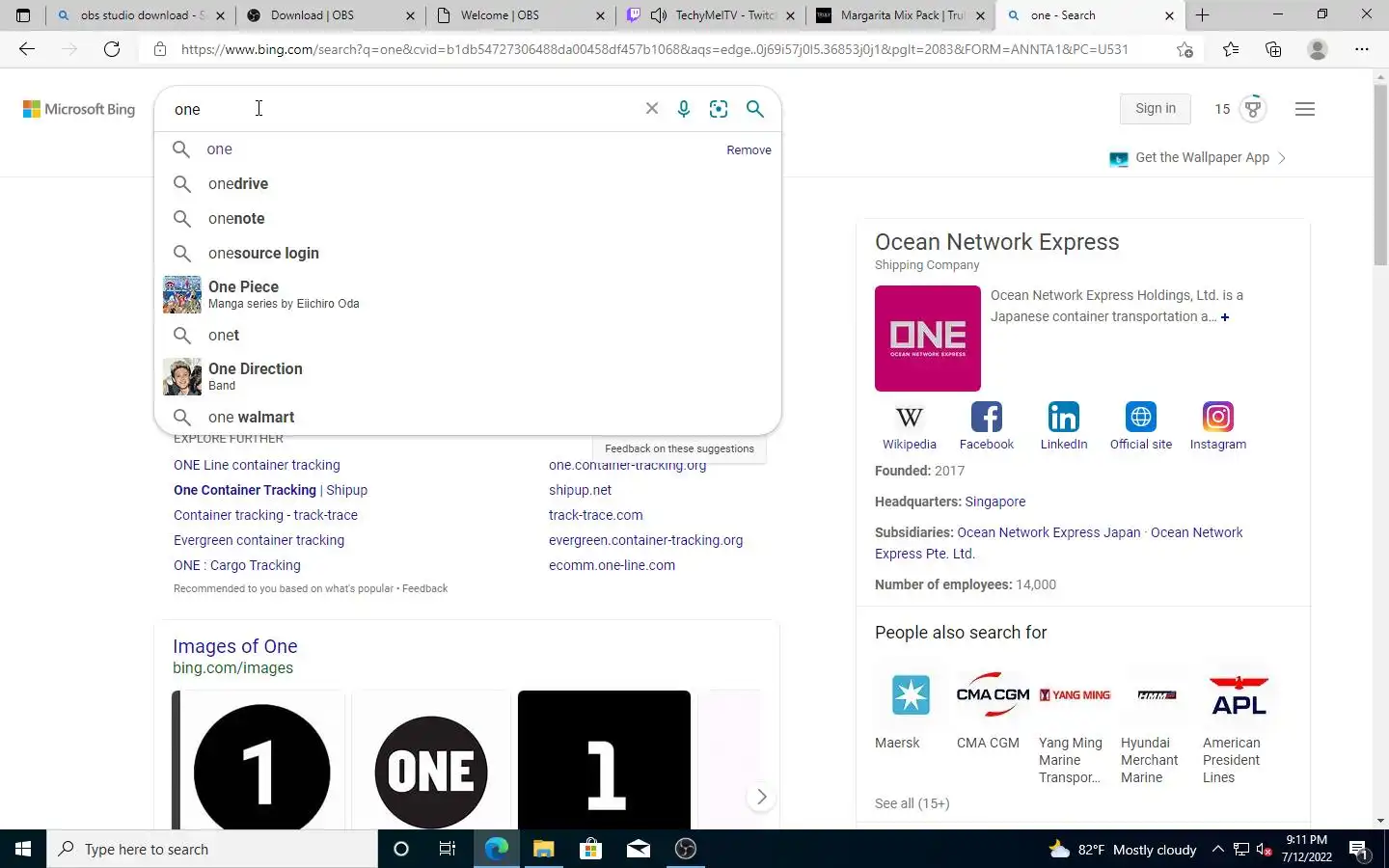Click in the browser address bar
The width and height of the screenshot is (1389, 868).
coord(654,49)
